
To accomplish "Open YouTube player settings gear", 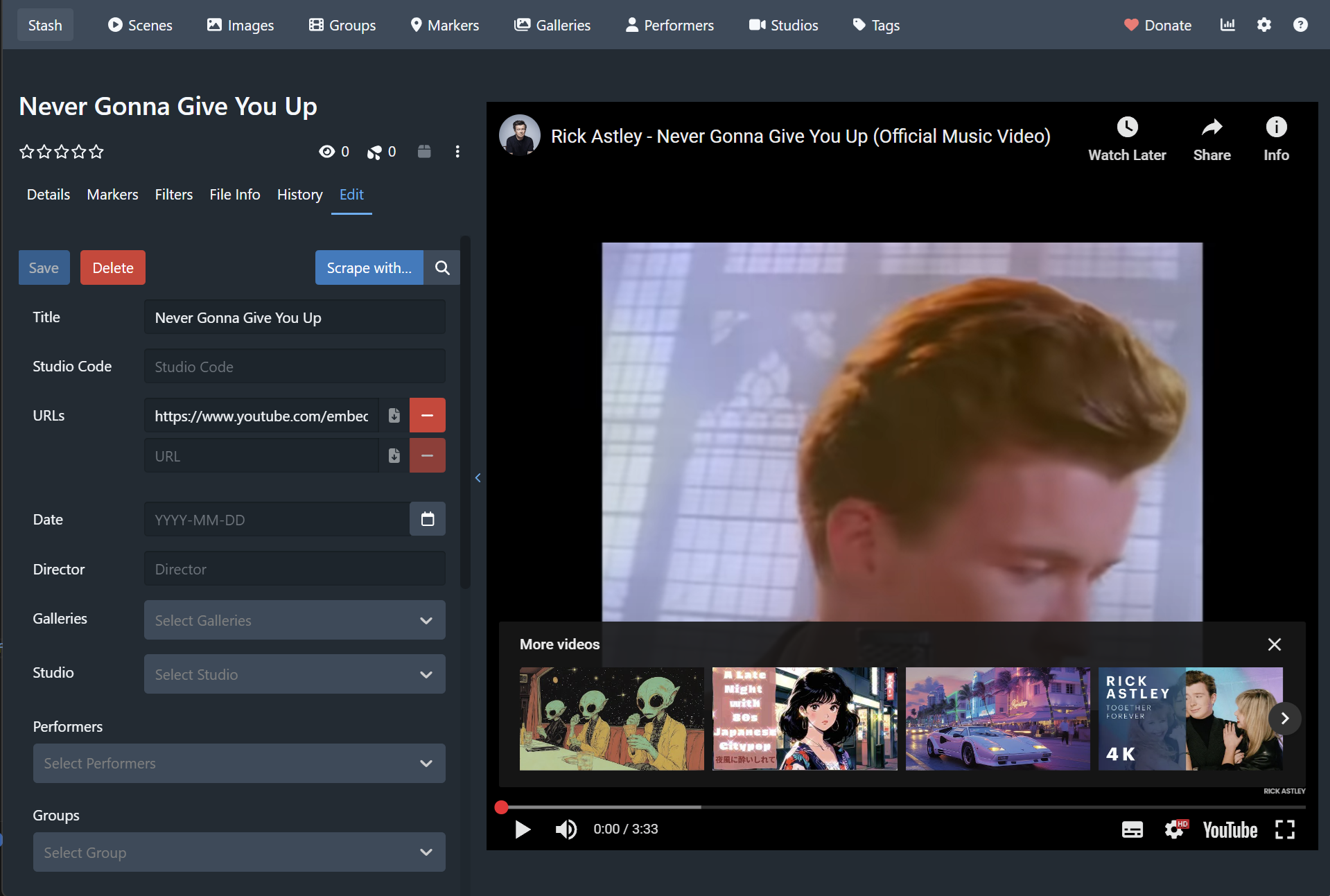I will [x=1175, y=829].
